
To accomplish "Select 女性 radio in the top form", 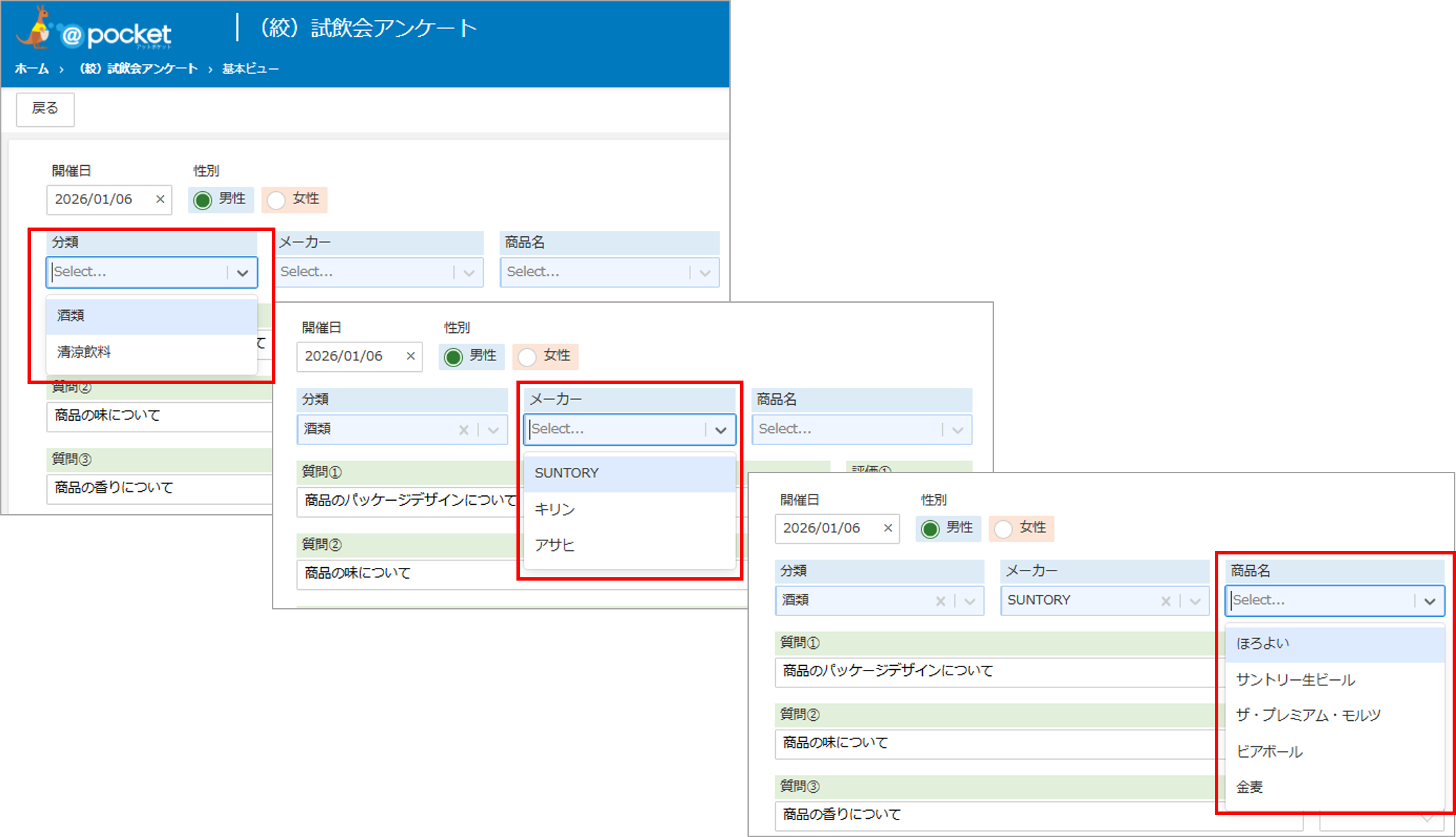I will tap(277, 200).
